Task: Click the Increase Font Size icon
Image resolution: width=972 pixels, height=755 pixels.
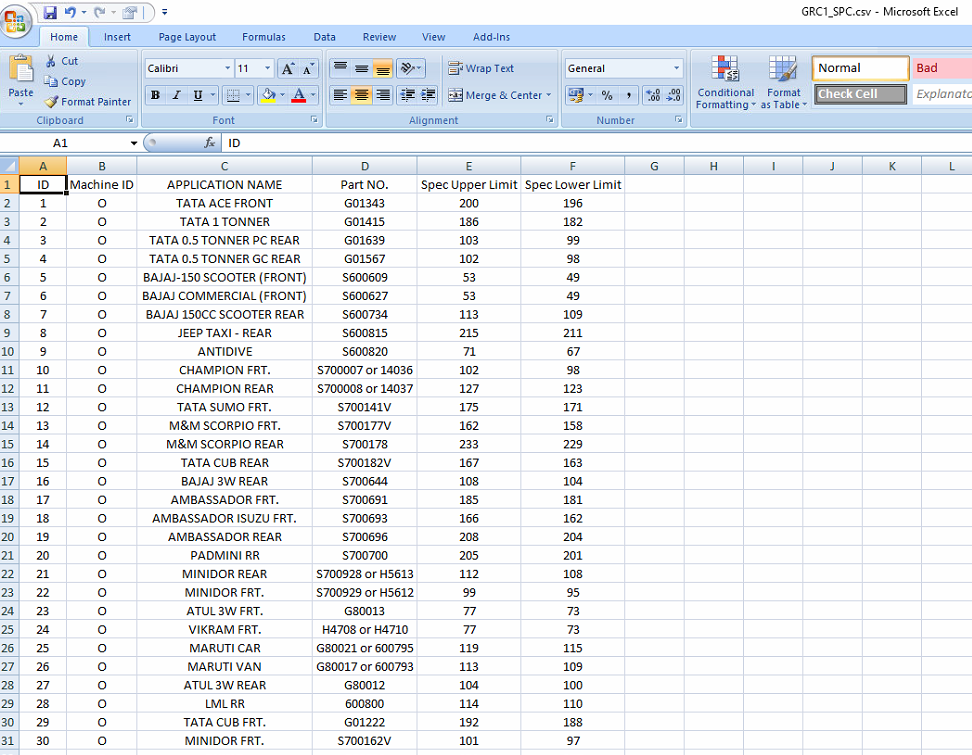Action: click(x=288, y=69)
